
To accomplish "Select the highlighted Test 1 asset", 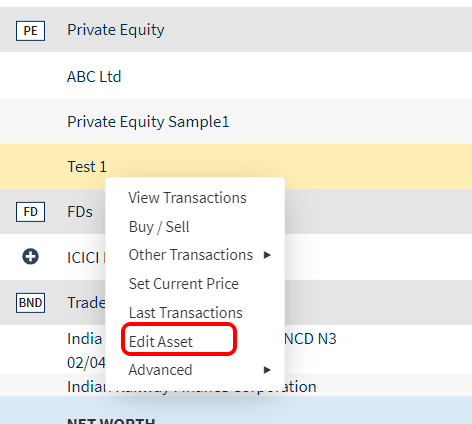I will click(x=236, y=167).
